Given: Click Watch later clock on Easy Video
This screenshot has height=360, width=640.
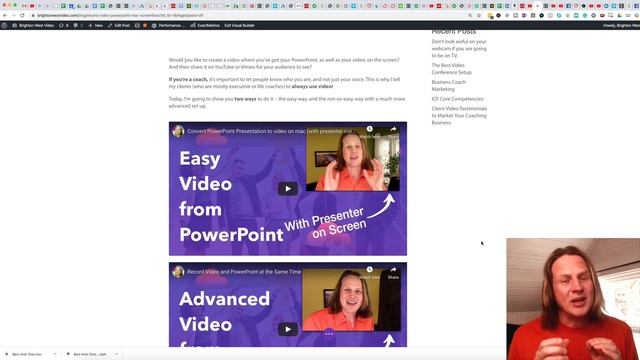Looking at the screenshot, I should 369,129.
